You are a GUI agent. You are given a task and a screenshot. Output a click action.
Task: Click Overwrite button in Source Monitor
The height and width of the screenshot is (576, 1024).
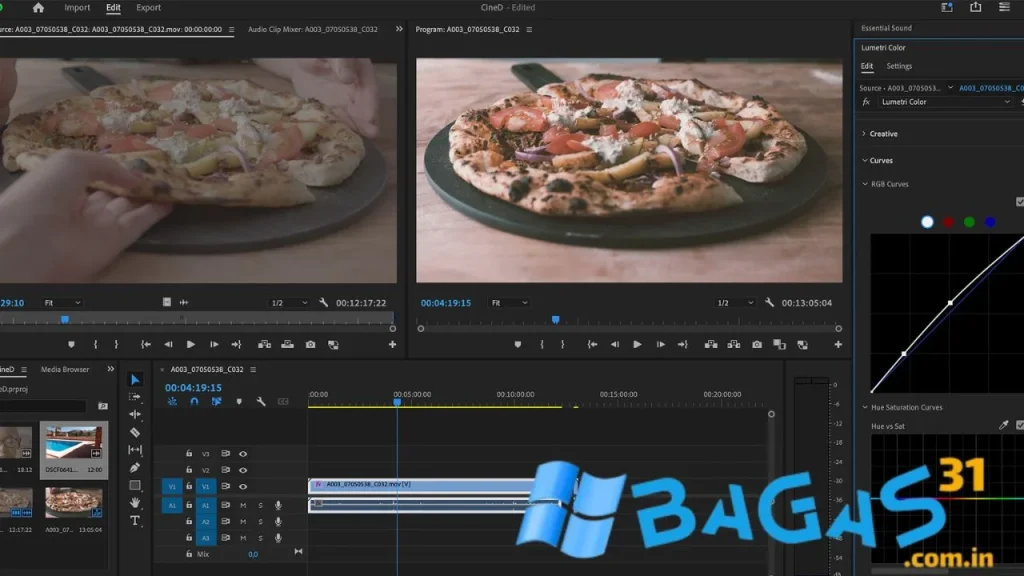287,345
